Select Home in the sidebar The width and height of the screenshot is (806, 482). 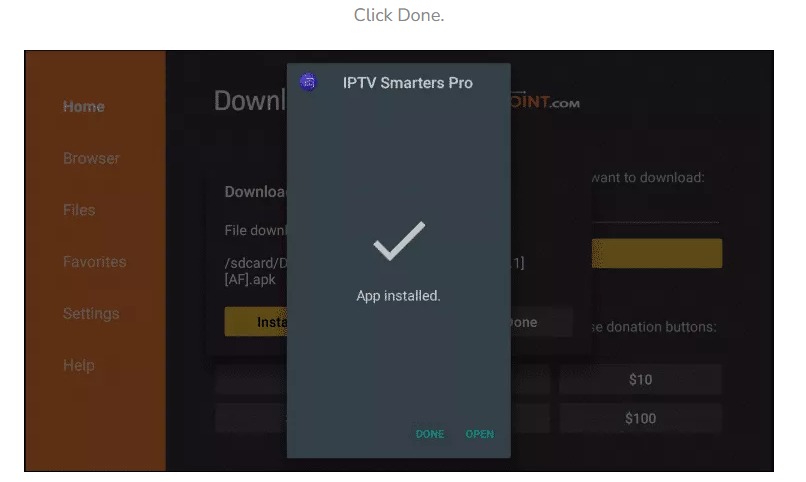coord(84,106)
